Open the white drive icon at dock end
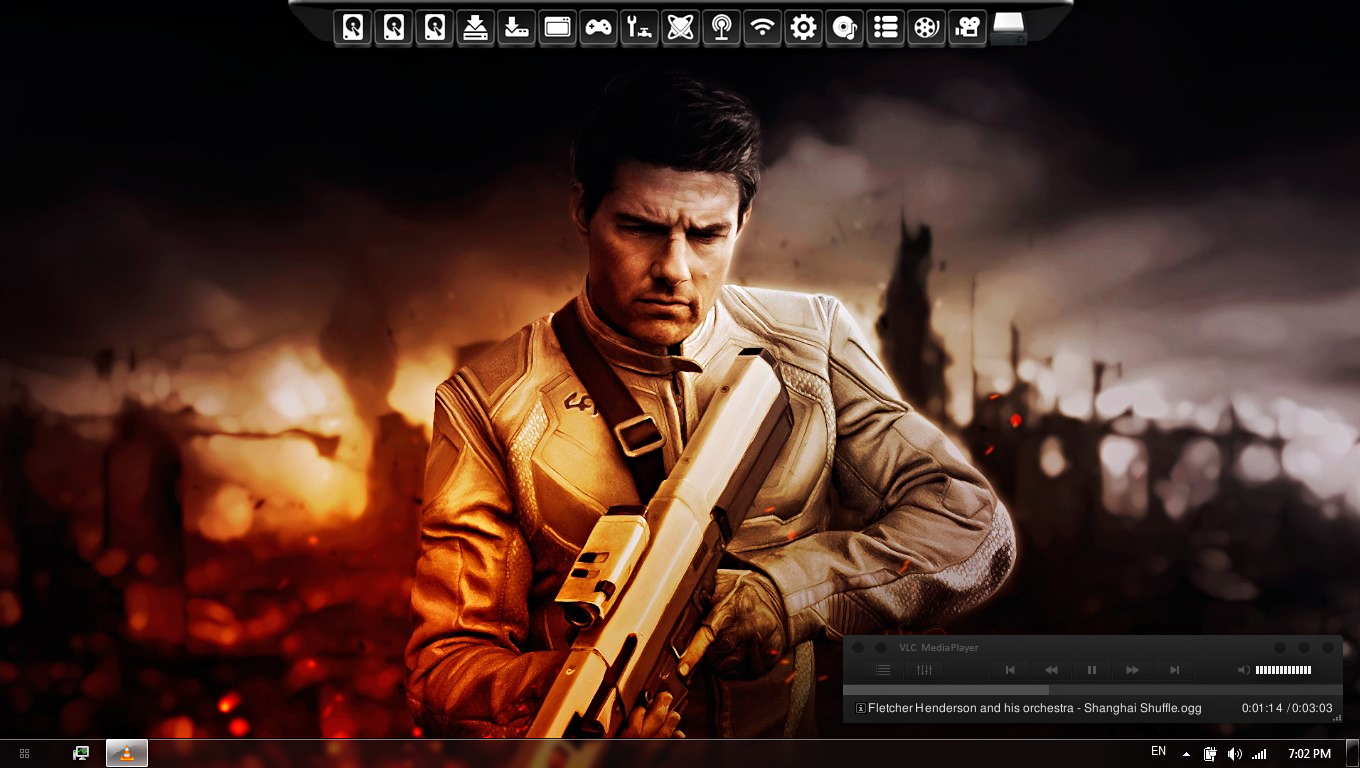Screen dimensions: 1360x768 [x=1009, y=28]
